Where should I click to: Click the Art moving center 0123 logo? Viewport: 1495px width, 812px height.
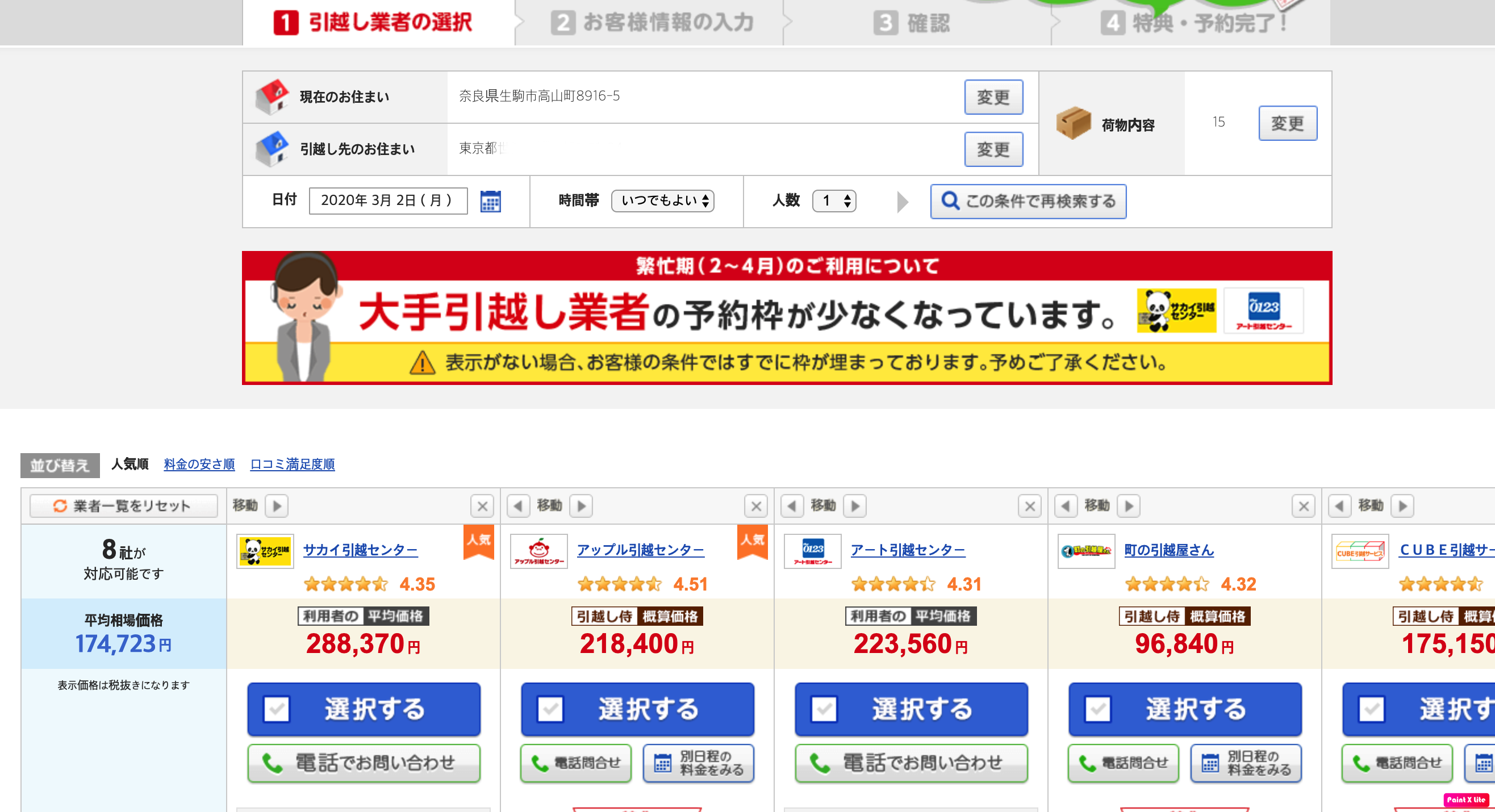point(812,550)
